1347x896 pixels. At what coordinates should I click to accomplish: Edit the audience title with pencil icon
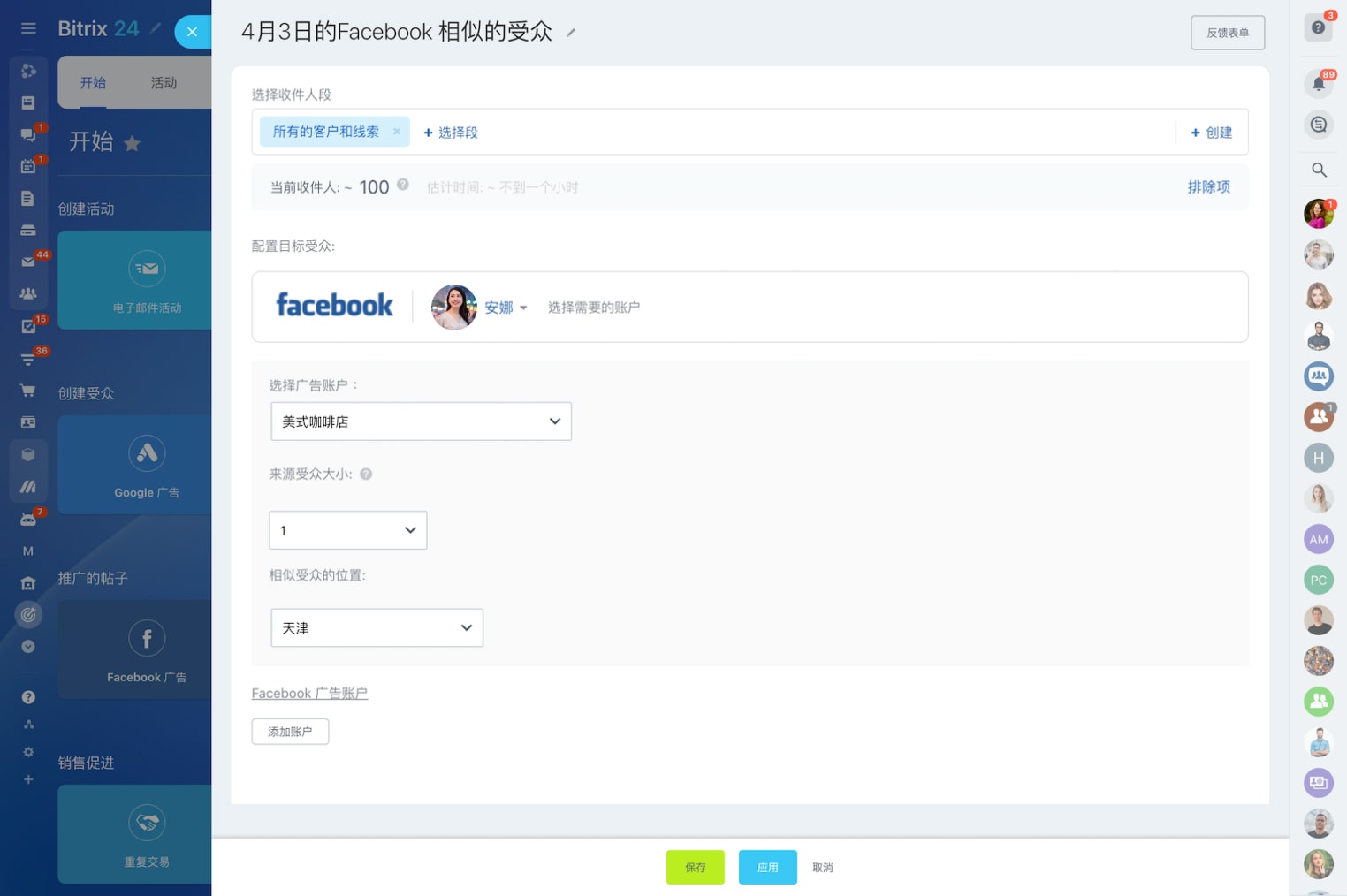(571, 33)
